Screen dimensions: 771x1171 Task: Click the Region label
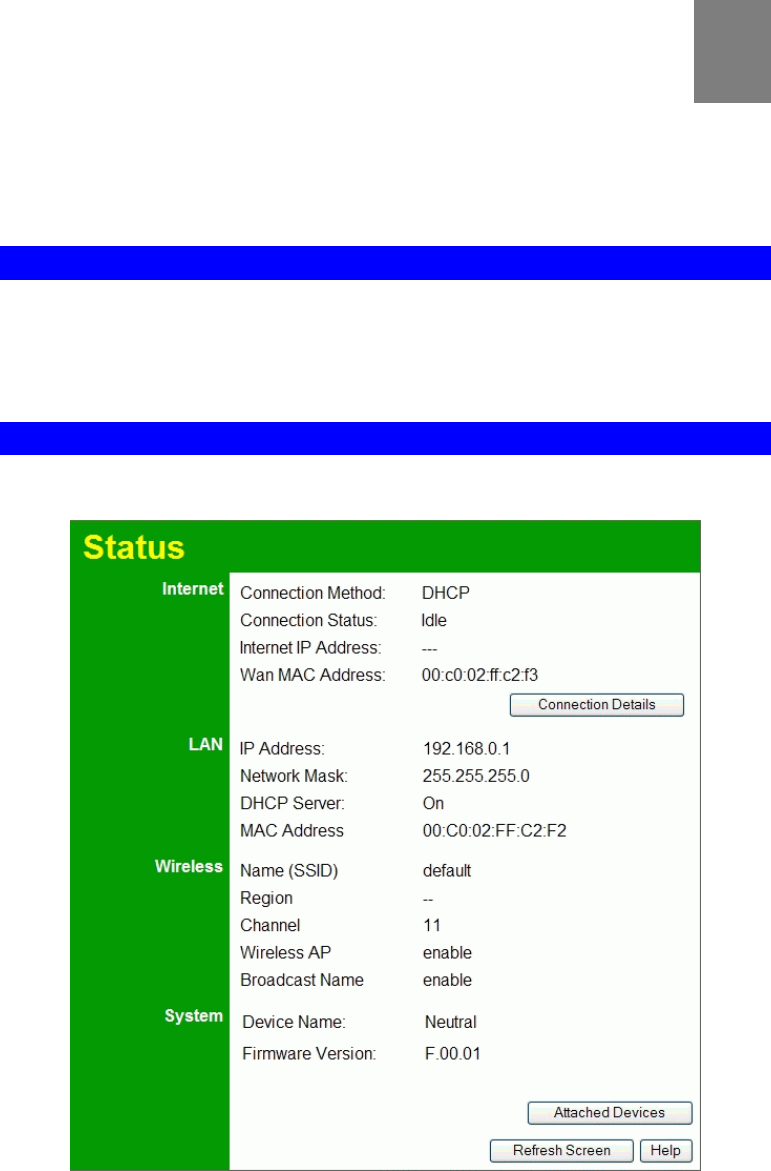pos(266,898)
